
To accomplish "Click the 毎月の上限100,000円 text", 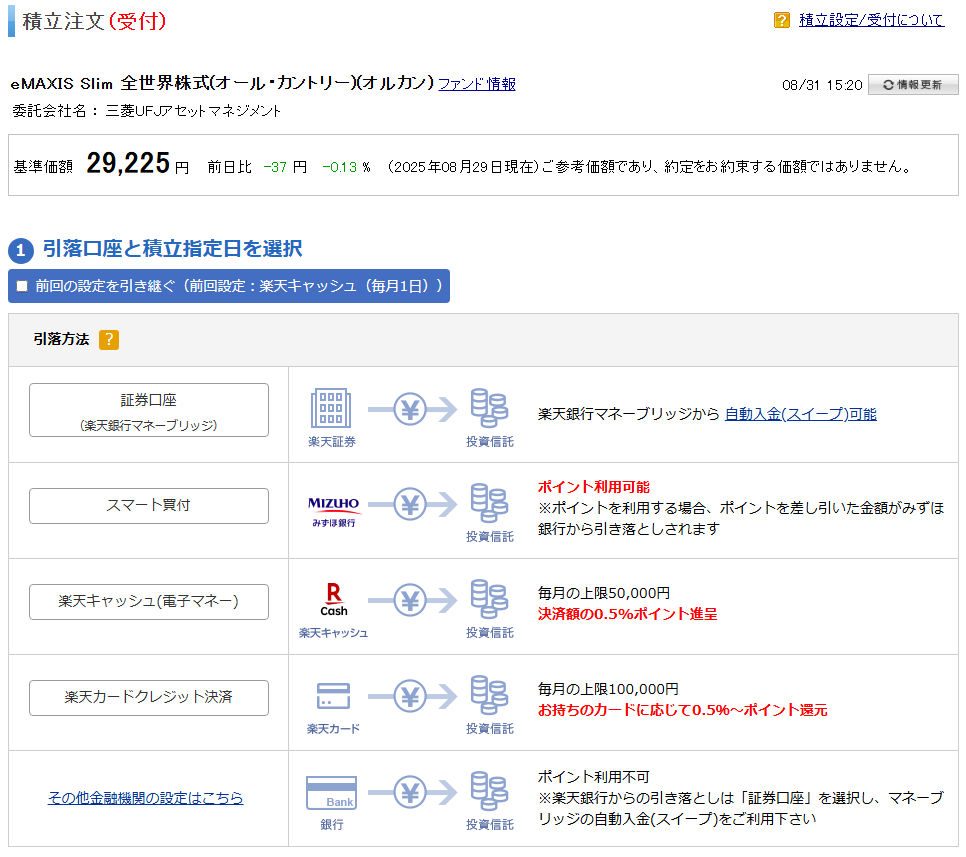I will pyautogui.click(x=608, y=689).
